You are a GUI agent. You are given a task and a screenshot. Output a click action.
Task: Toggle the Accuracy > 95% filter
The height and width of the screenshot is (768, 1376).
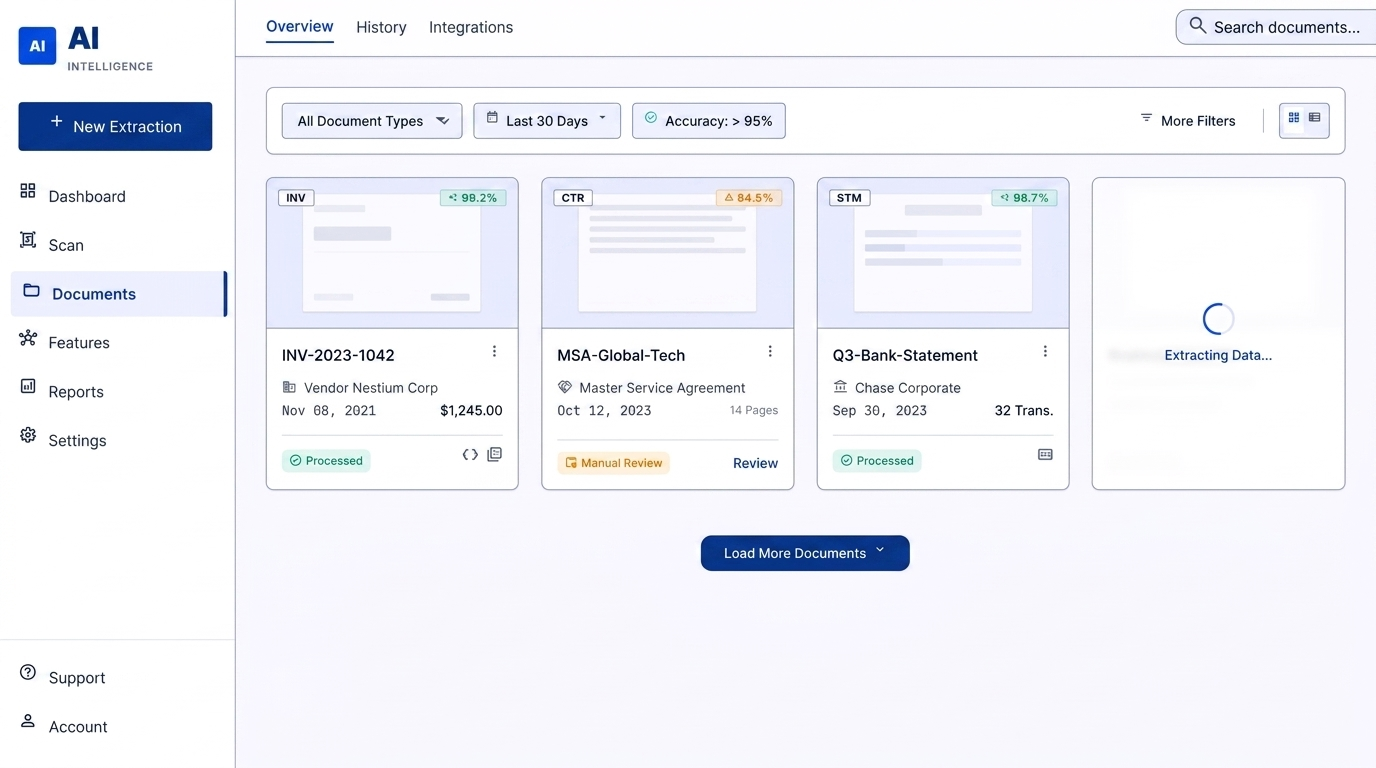click(709, 121)
